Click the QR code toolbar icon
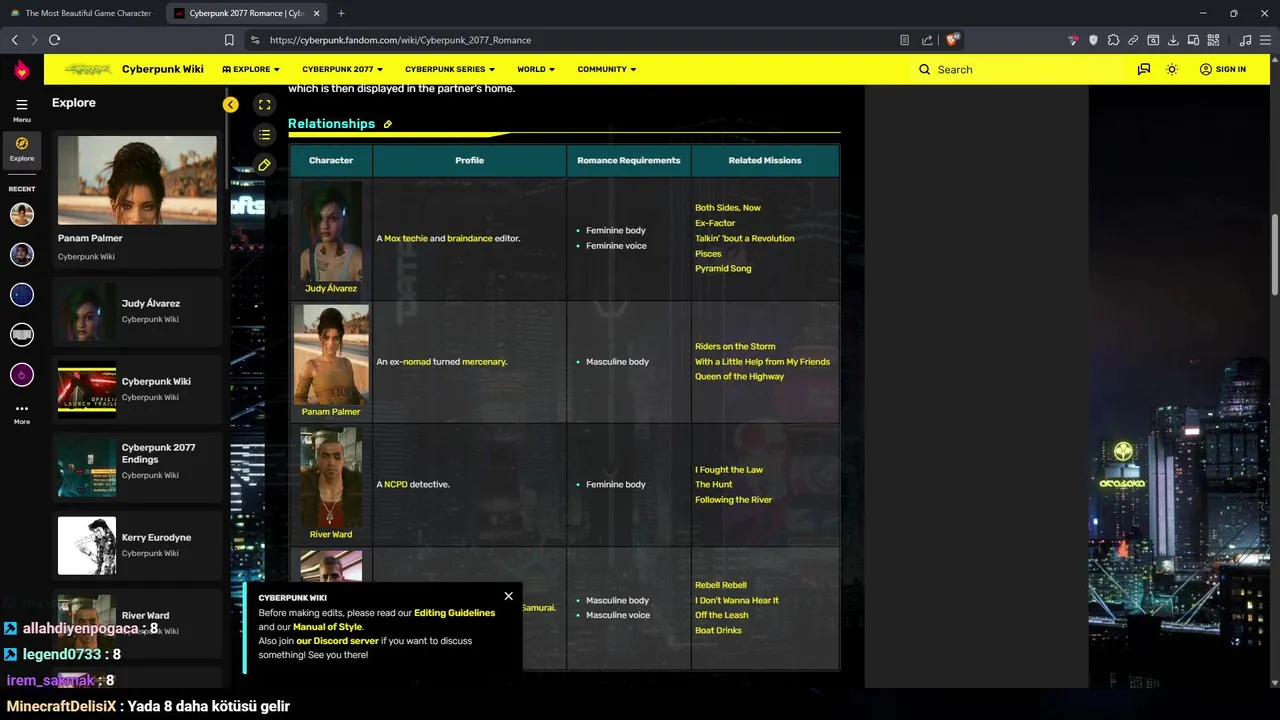Screen dimensions: 1280x720 pos(1214,40)
